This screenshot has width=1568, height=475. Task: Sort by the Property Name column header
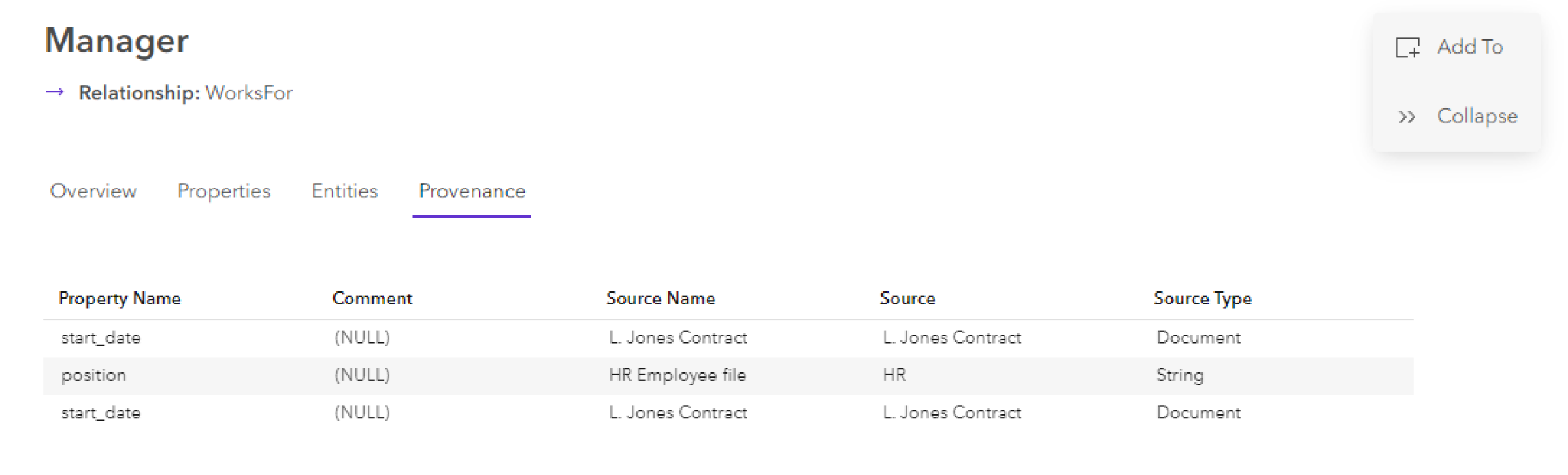(x=120, y=298)
